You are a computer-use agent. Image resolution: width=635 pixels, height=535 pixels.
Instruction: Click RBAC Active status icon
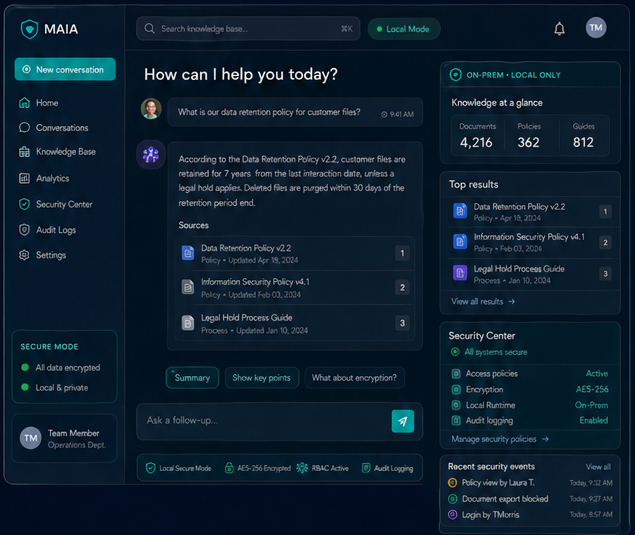[x=302, y=468]
